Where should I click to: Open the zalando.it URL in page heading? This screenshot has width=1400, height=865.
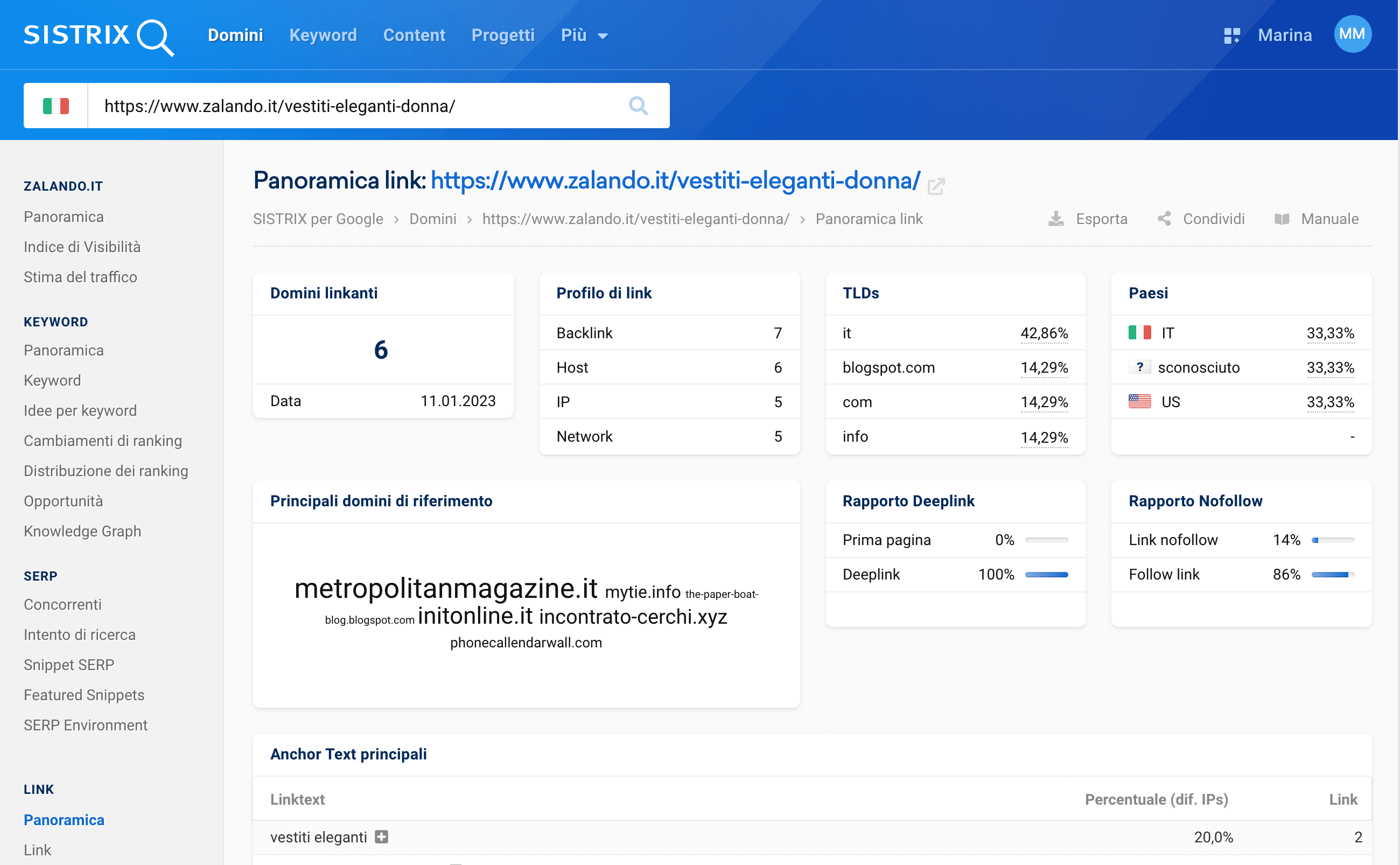coord(675,181)
